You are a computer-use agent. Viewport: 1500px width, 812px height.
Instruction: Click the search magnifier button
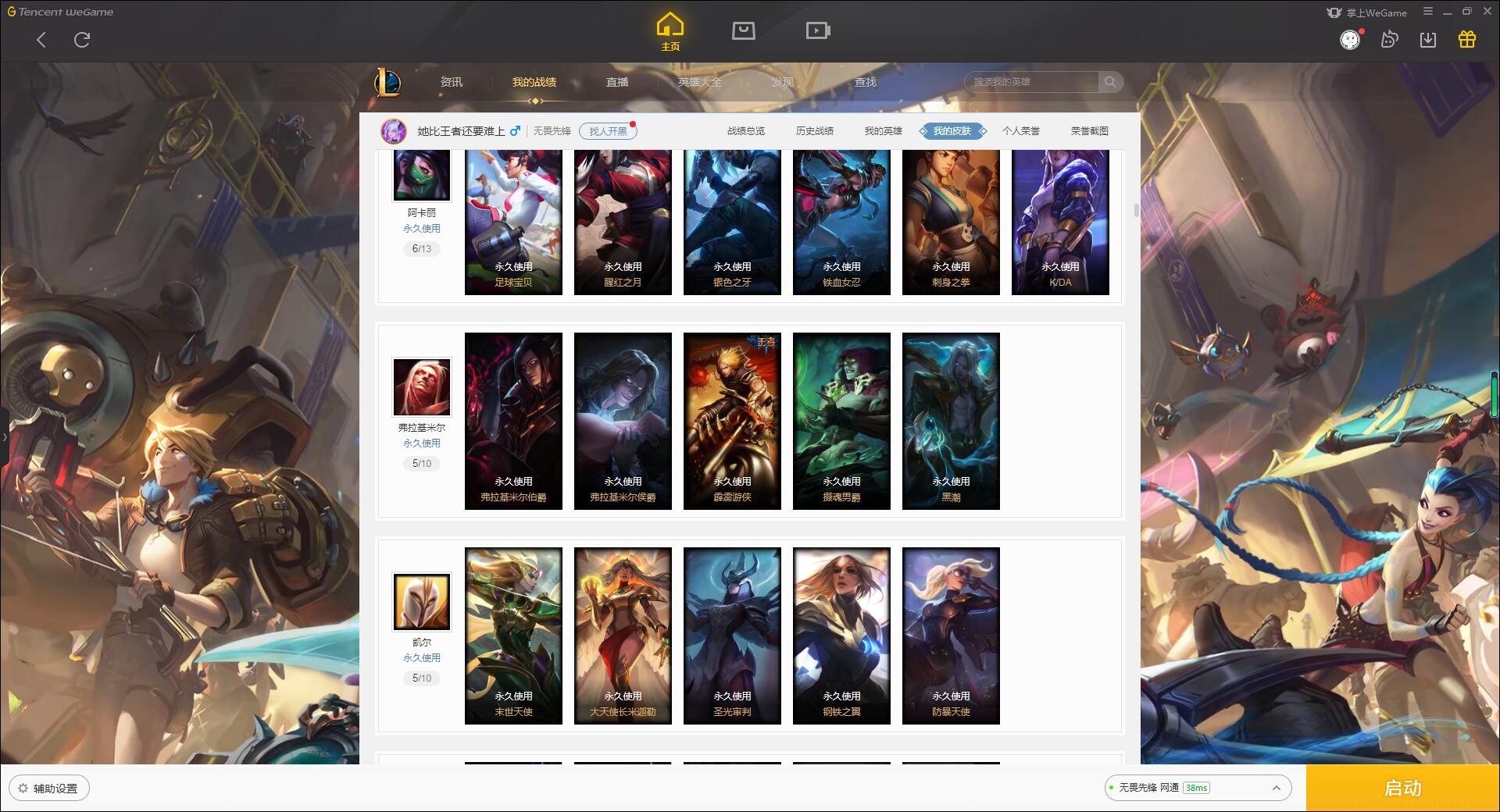(1110, 82)
